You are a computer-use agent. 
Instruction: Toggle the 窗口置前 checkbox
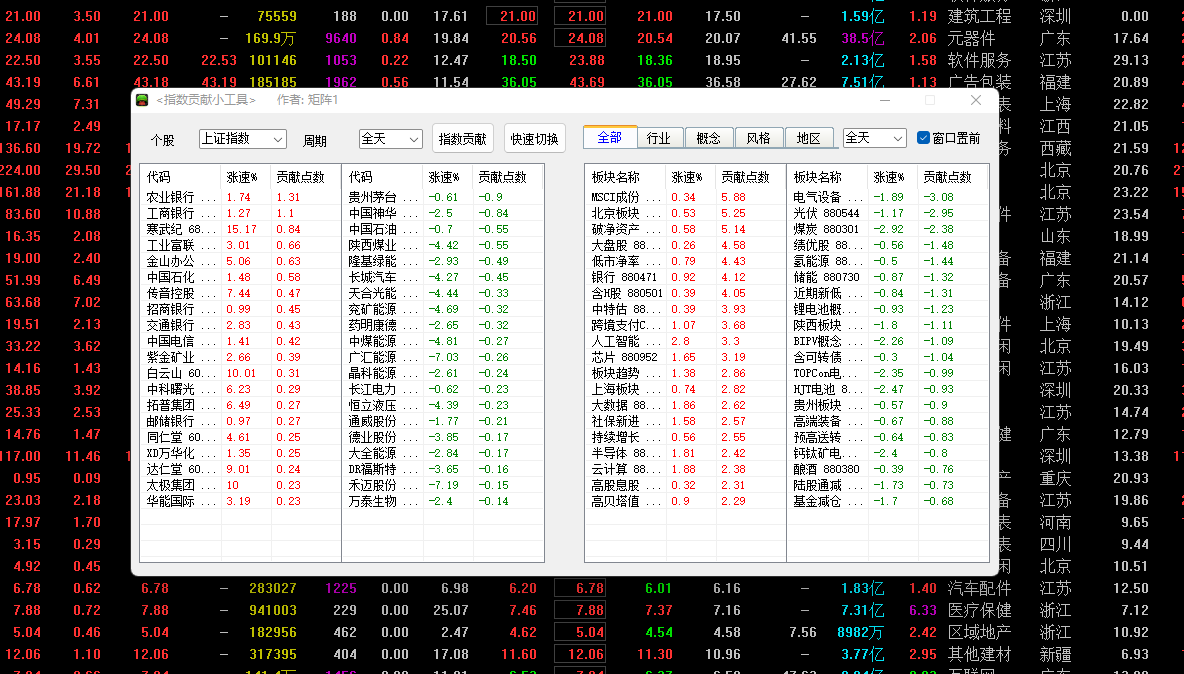pyautogui.click(x=923, y=137)
